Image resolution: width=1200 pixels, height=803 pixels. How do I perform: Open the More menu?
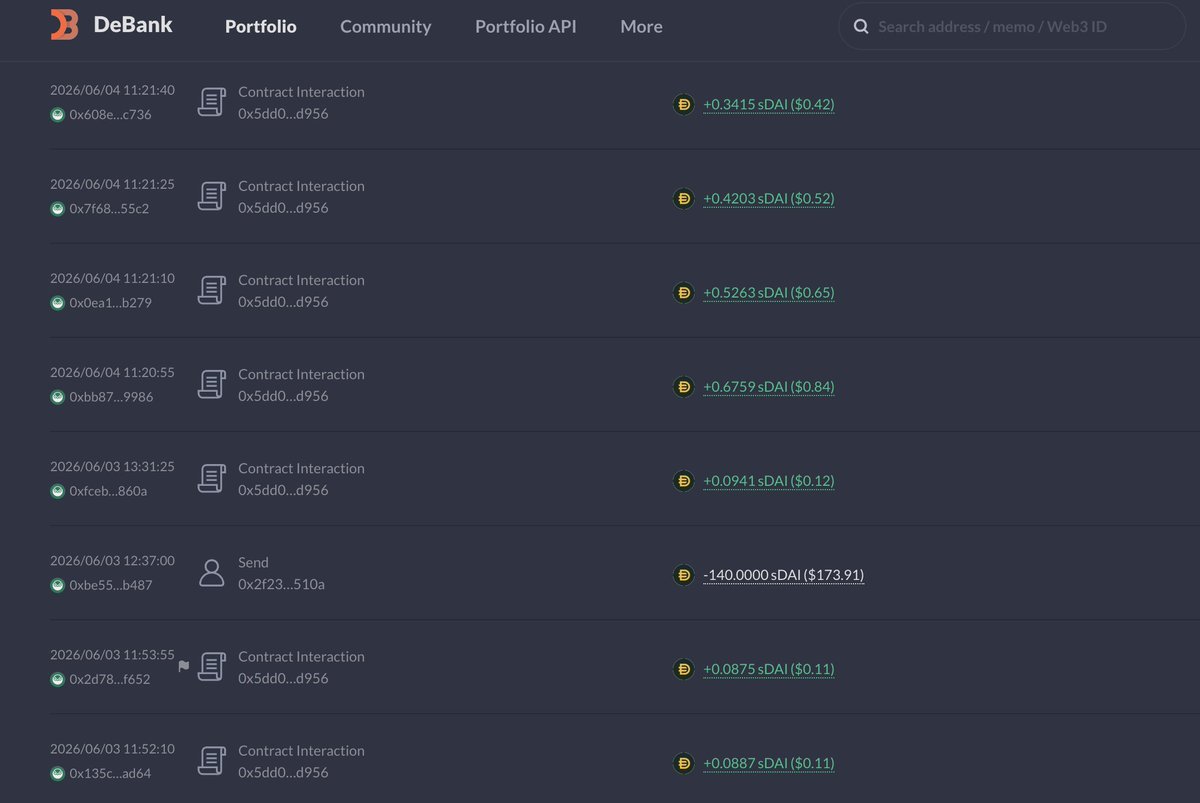pyautogui.click(x=641, y=27)
